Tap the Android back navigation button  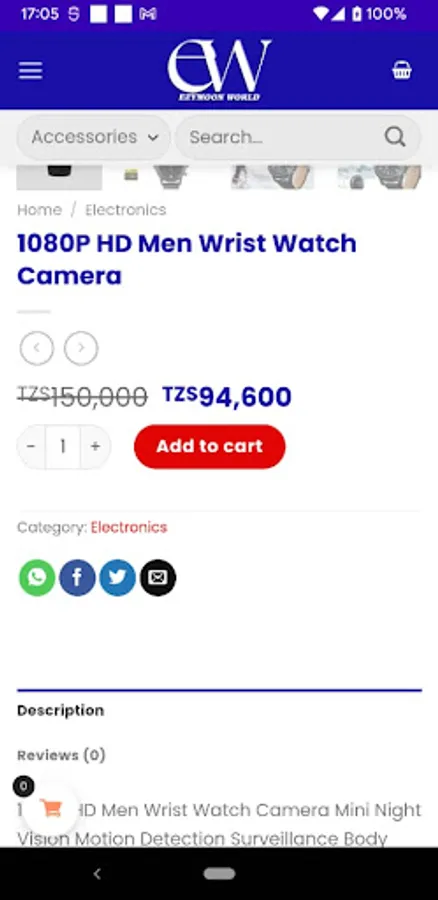click(97, 874)
